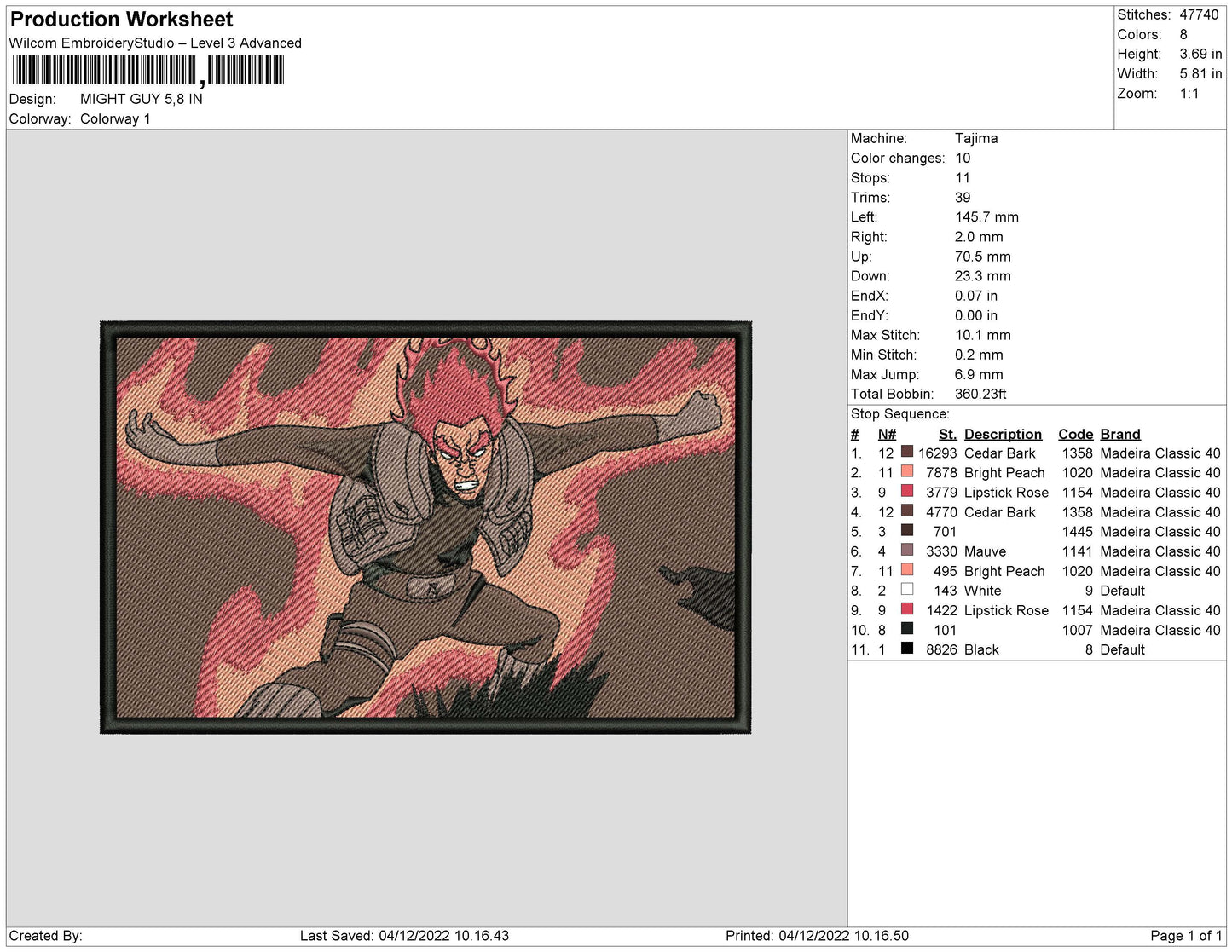Image resolution: width=1232 pixels, height=952 pixels.
Task: Click the Mauve color swatch in row 6
Action: pyautogui.click(x=907, y=550)
